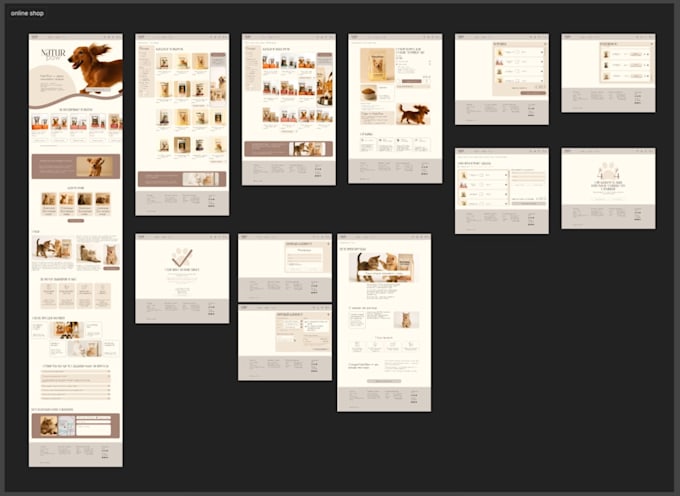Click the first input field in login popup
Viewport: 680px width, 496px height.
[x=304, y=256]
